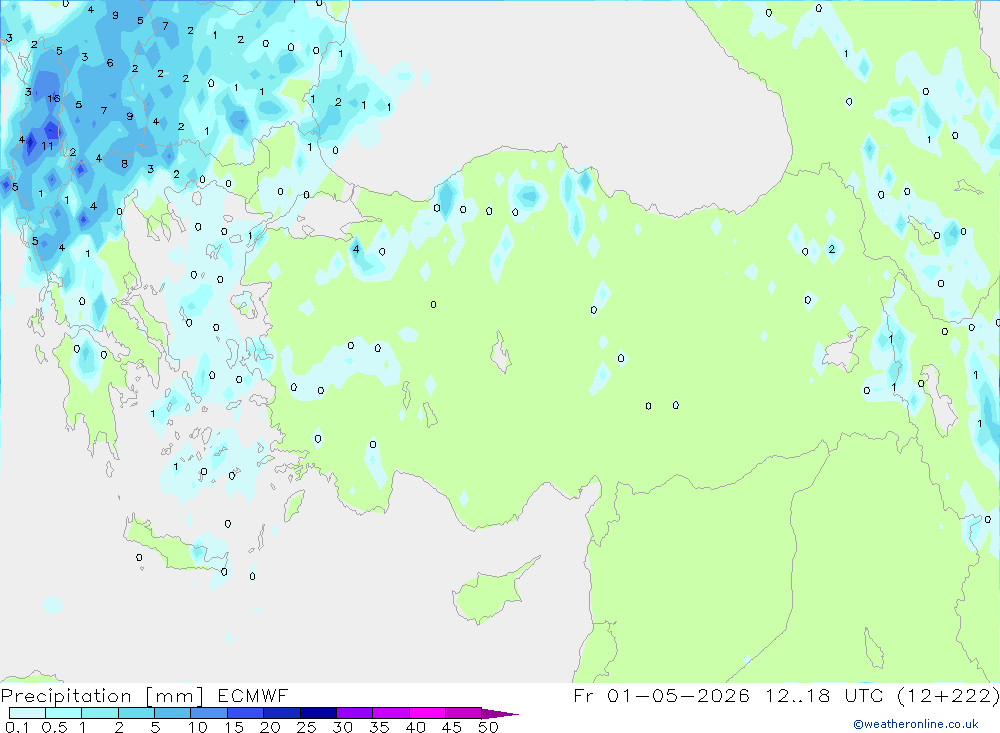The image size is (1000, 733).
Task: Click the legend label '0.1'
Action: point(17,727)
